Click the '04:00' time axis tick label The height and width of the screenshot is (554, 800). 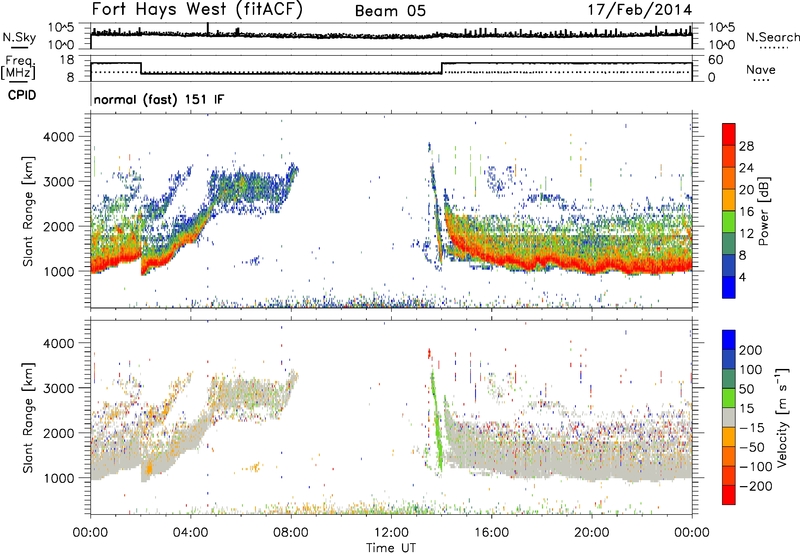coord(190,533)
